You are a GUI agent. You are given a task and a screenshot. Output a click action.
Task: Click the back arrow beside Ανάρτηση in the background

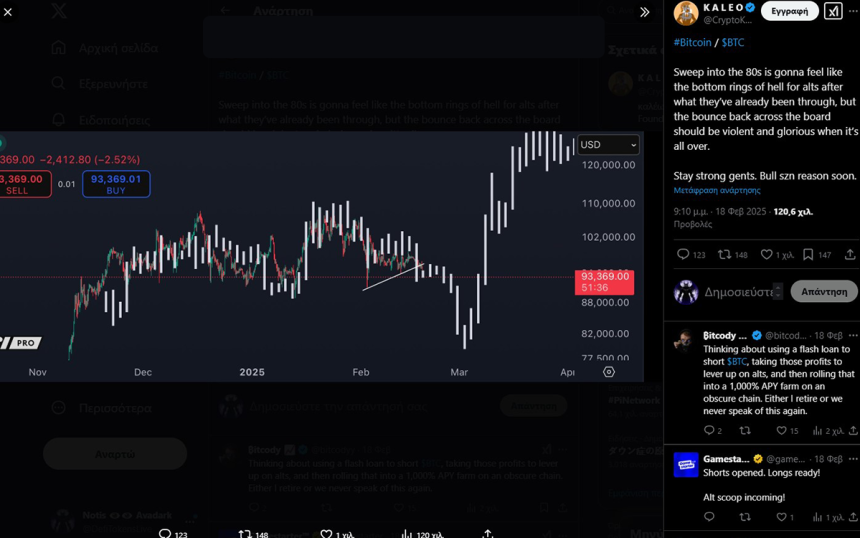coord(225,10)
